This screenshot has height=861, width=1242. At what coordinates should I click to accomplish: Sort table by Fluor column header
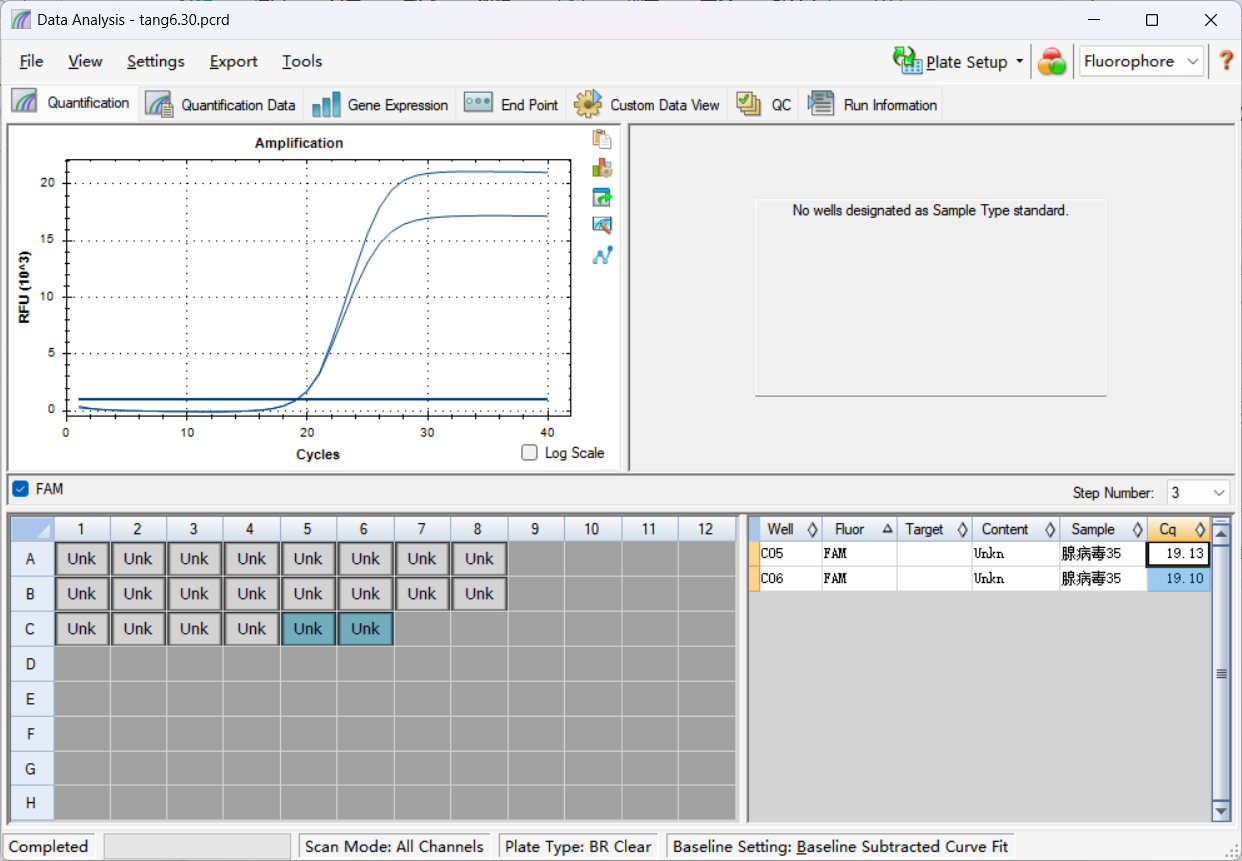coord(859,529)
